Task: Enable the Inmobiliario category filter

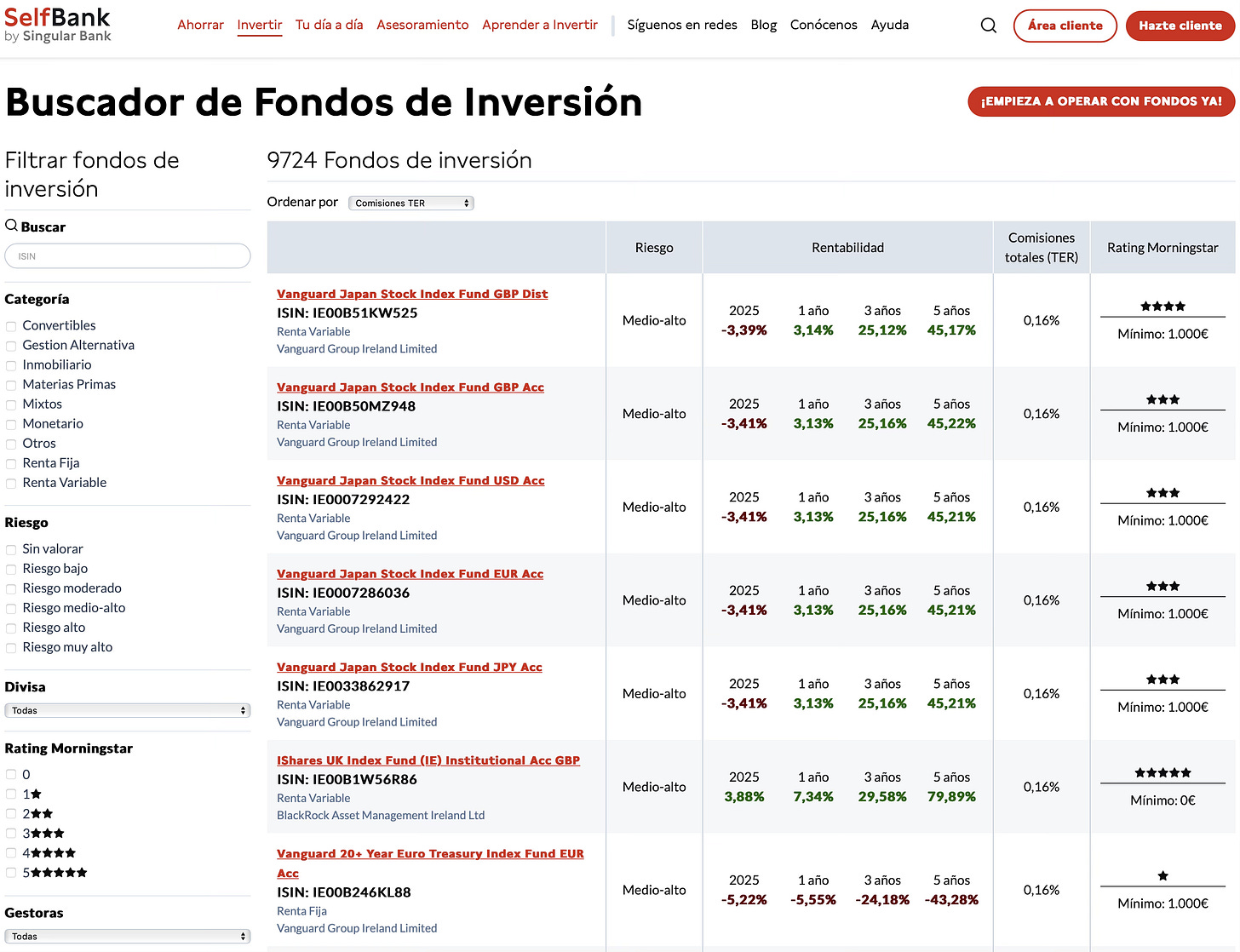Action: point(11,365)
